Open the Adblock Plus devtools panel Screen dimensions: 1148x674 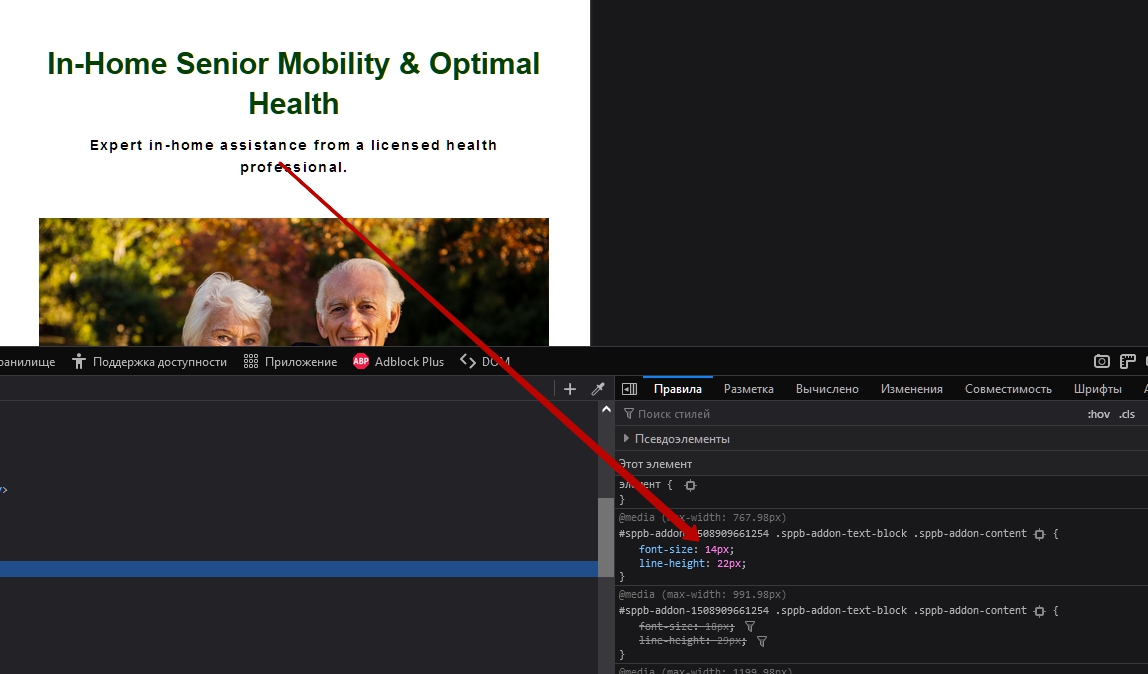[398, 362]
